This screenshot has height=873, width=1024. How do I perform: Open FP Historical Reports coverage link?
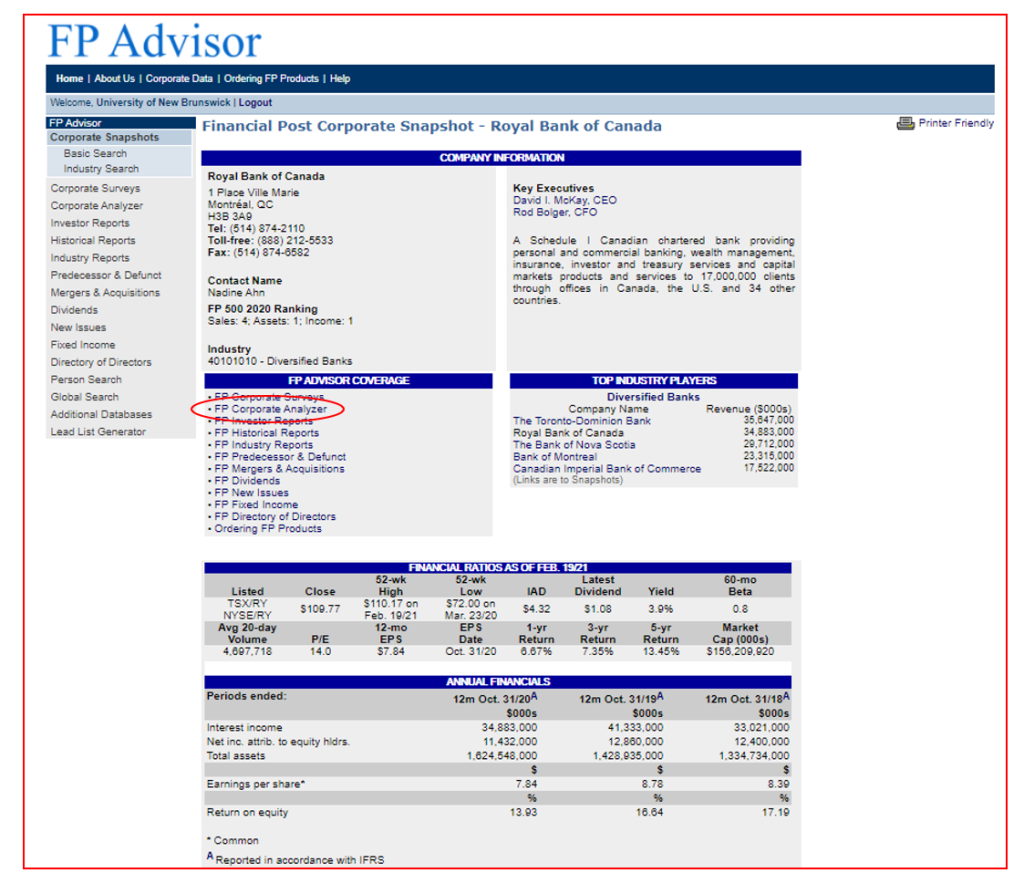pyautogui.click(x=266, y=433)
